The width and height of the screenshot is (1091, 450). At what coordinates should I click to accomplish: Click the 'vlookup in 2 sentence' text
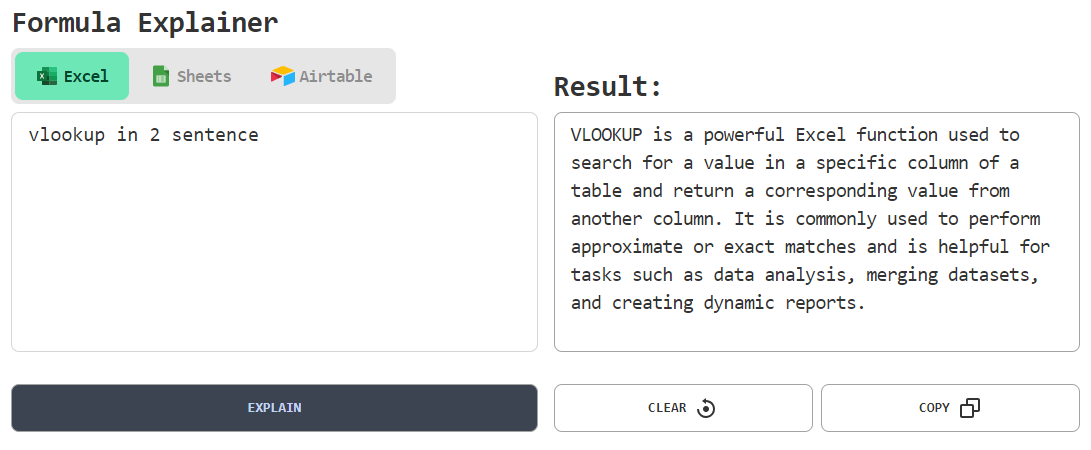click(143, 135)
